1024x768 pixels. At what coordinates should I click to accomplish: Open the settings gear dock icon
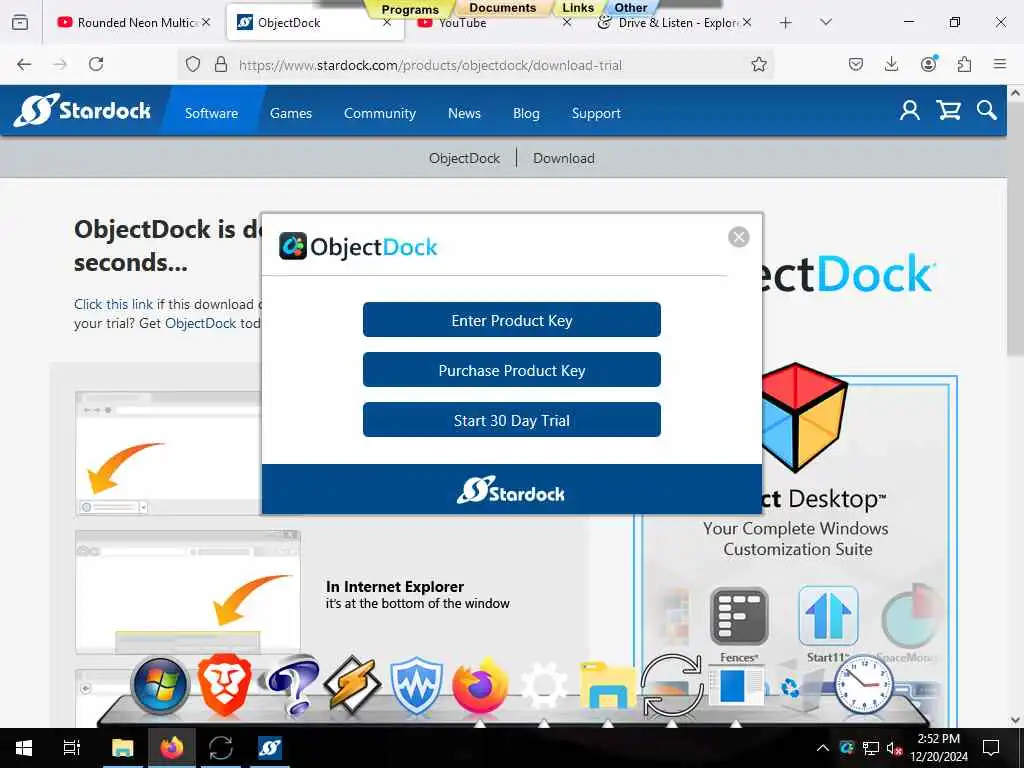(x=543, y=686)
